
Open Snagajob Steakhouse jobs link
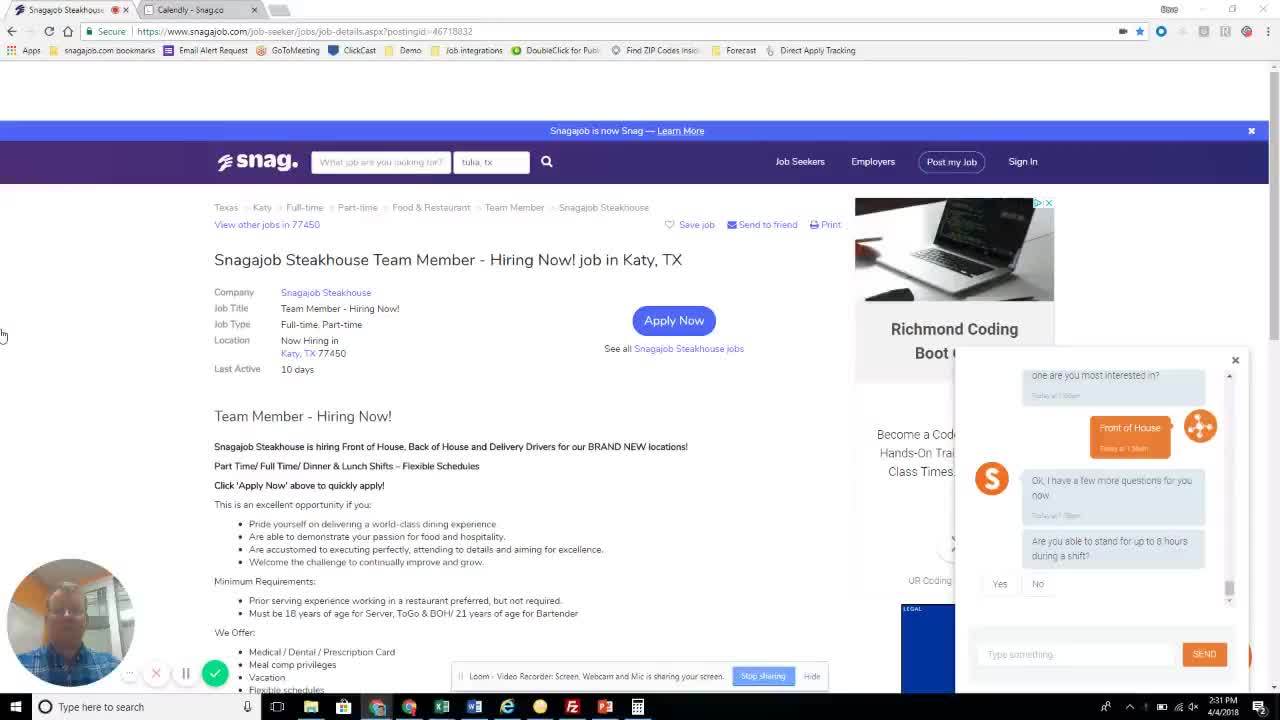(689, 349)
